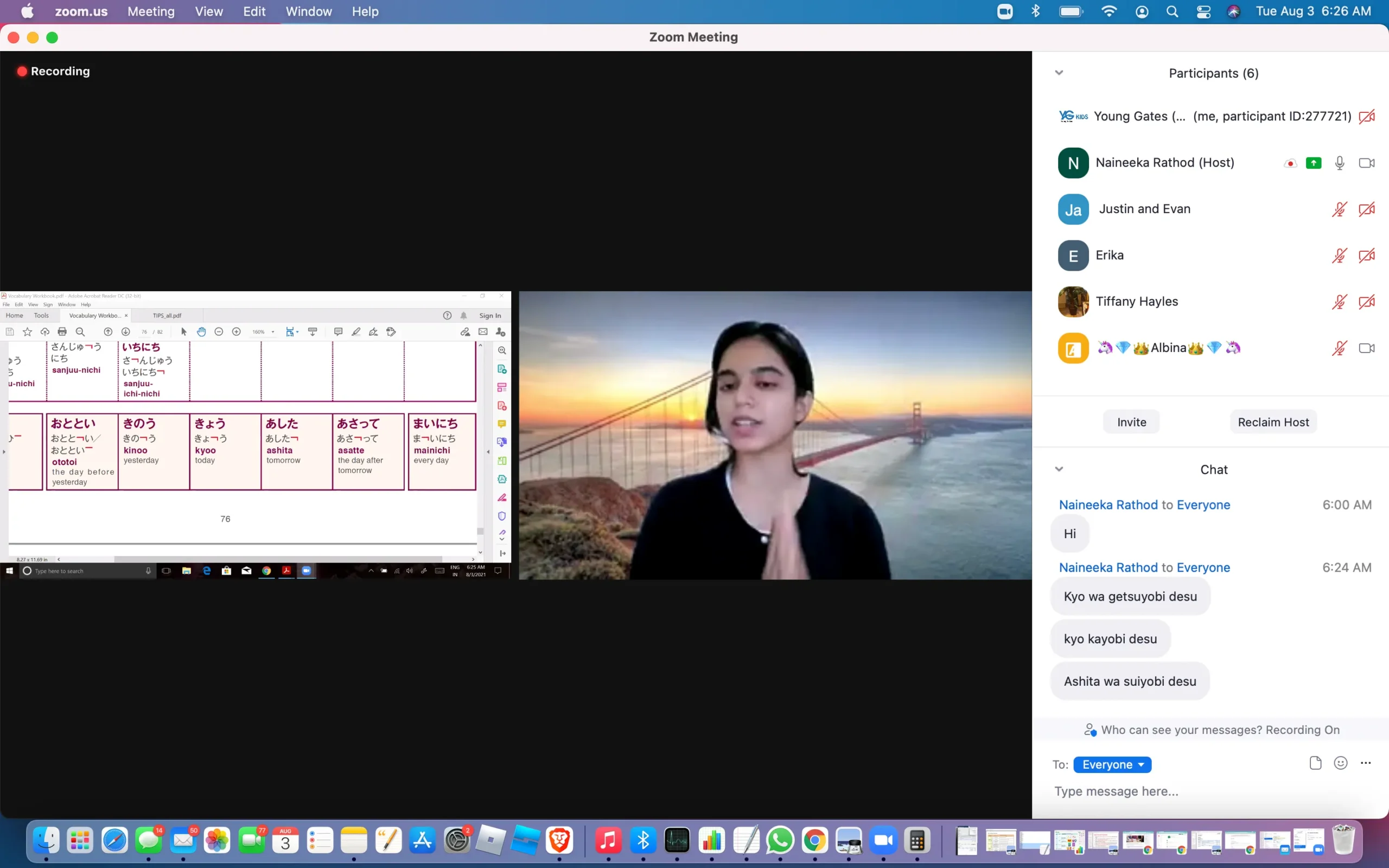Open the emoji picker in chat

[x=1340, y=763]
